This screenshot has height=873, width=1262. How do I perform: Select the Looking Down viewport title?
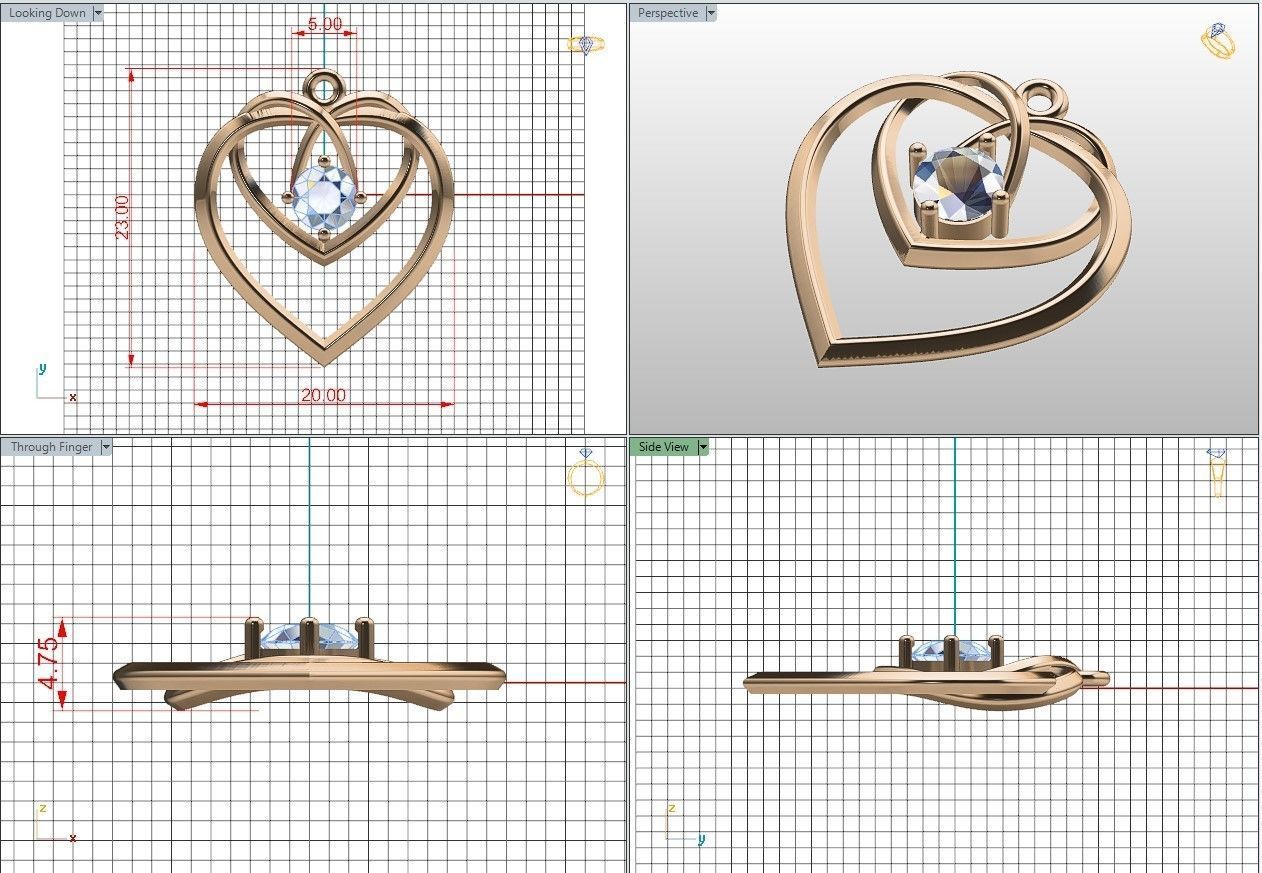(47, 13)
